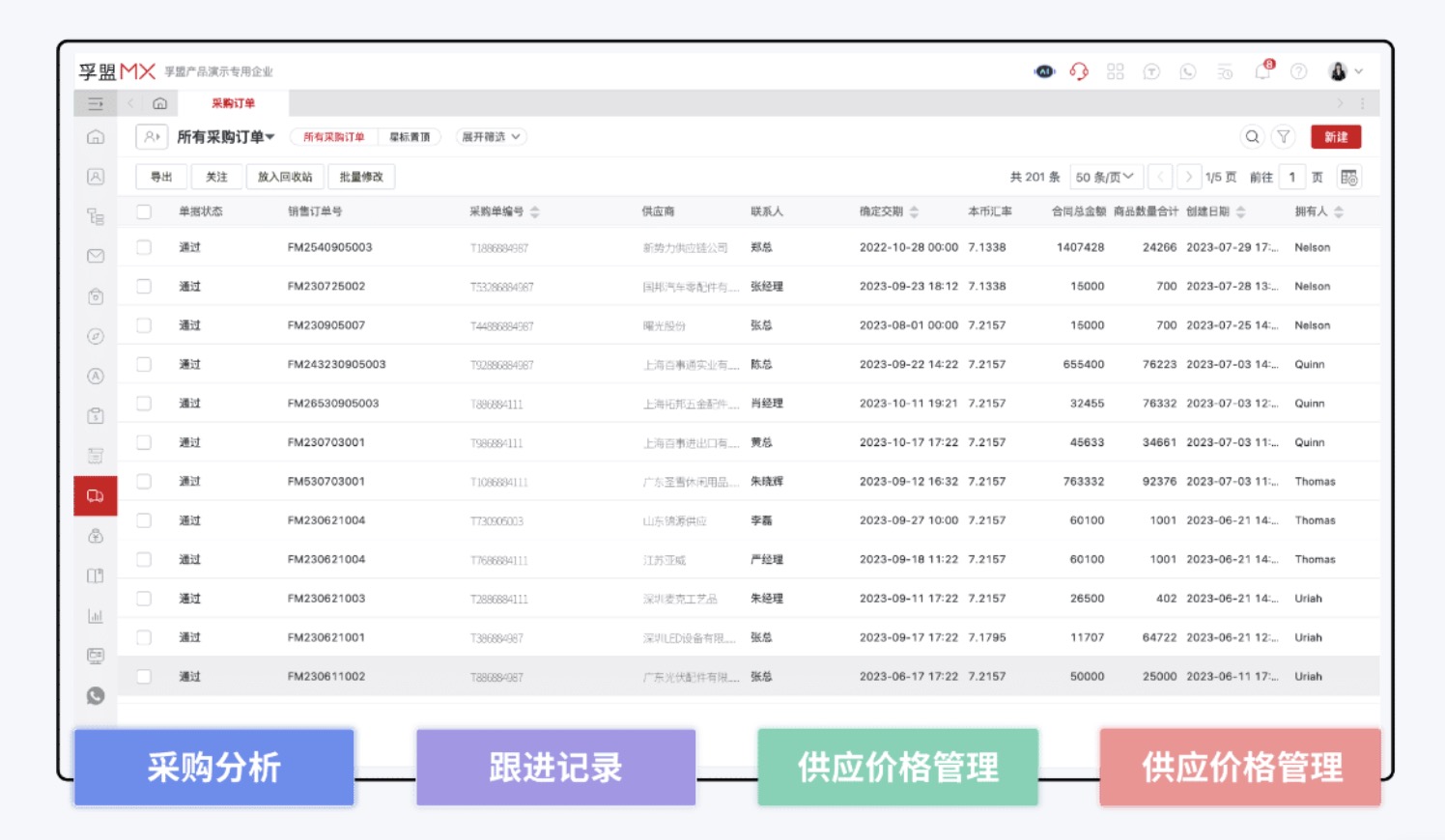Change page size via 50 条/页 dropdown
1445x840 pixels.
(1103, 177)
